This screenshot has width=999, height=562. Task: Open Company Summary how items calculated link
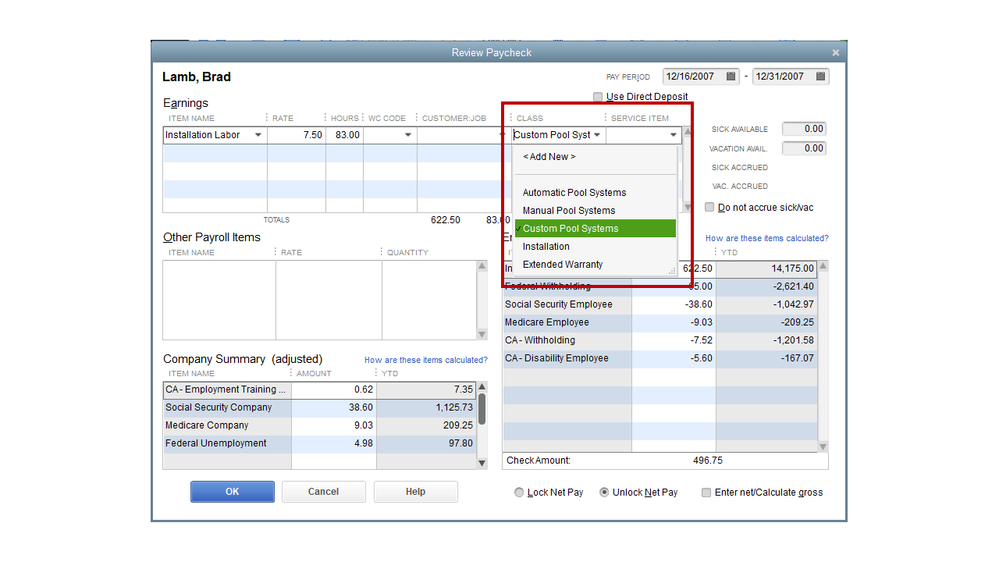point(426,360)
